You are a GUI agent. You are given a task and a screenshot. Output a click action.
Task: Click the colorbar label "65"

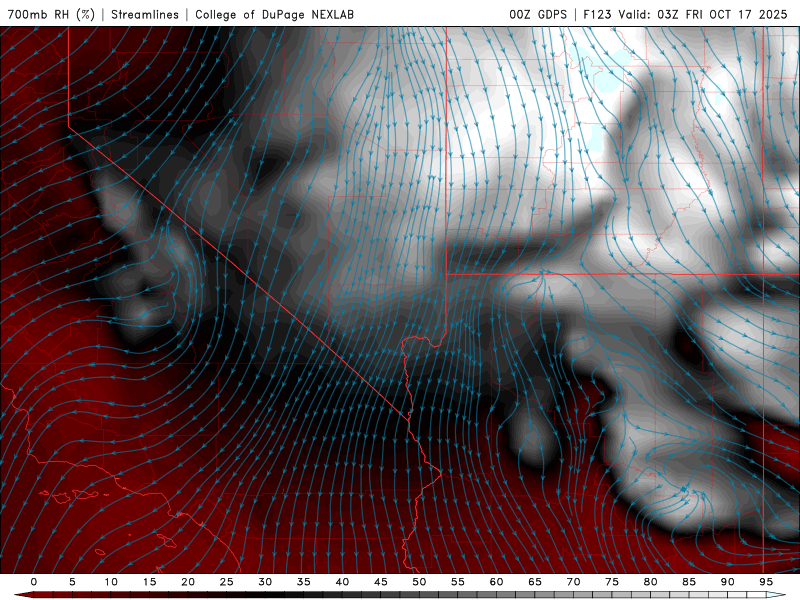(x=535, y=582)
